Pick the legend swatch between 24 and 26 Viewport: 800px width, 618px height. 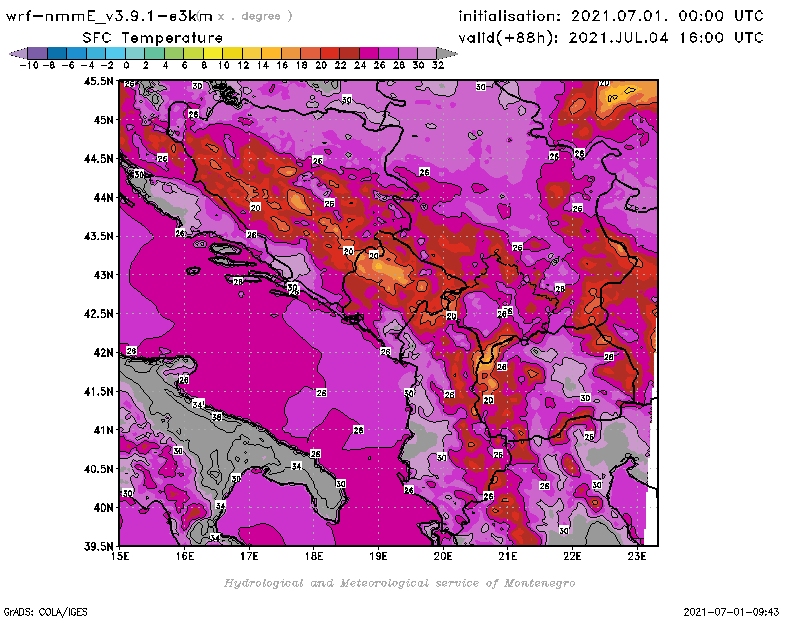tap(368, 53)
